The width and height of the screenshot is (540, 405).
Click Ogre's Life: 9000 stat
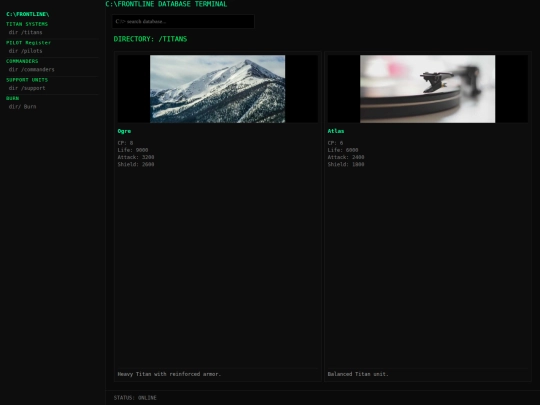[133, 150]
